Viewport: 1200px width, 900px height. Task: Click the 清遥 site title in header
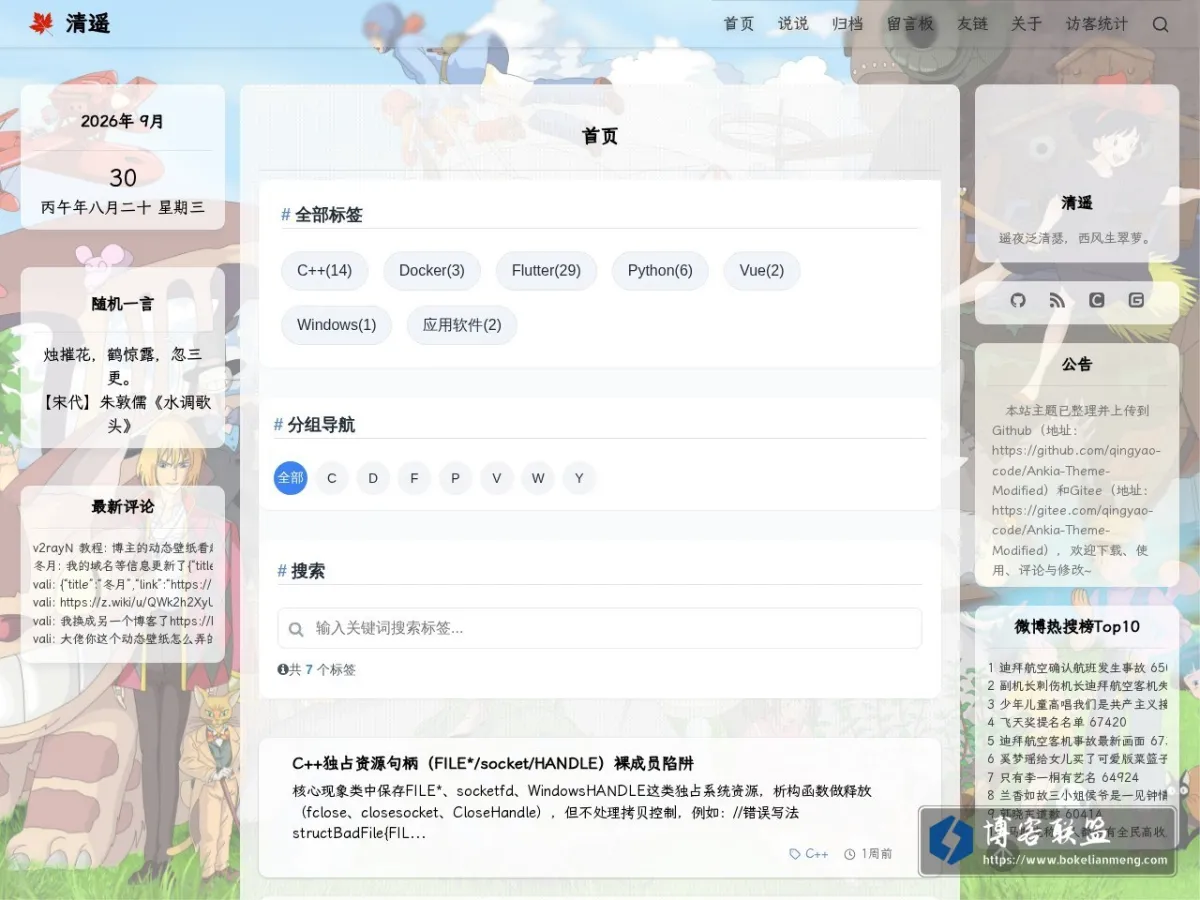(88, 24)
